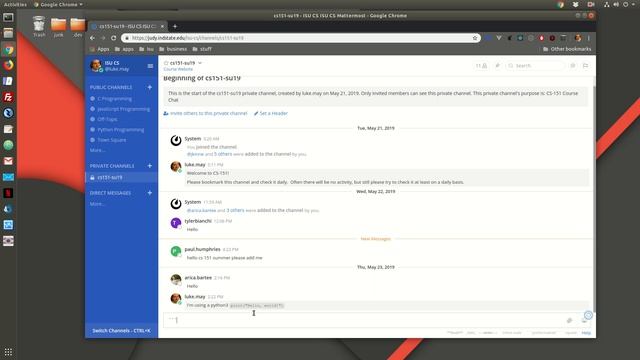This screenshot has width=640, height=360.
Task: Click Invite others to this private channel
Action: pos(205,113)
